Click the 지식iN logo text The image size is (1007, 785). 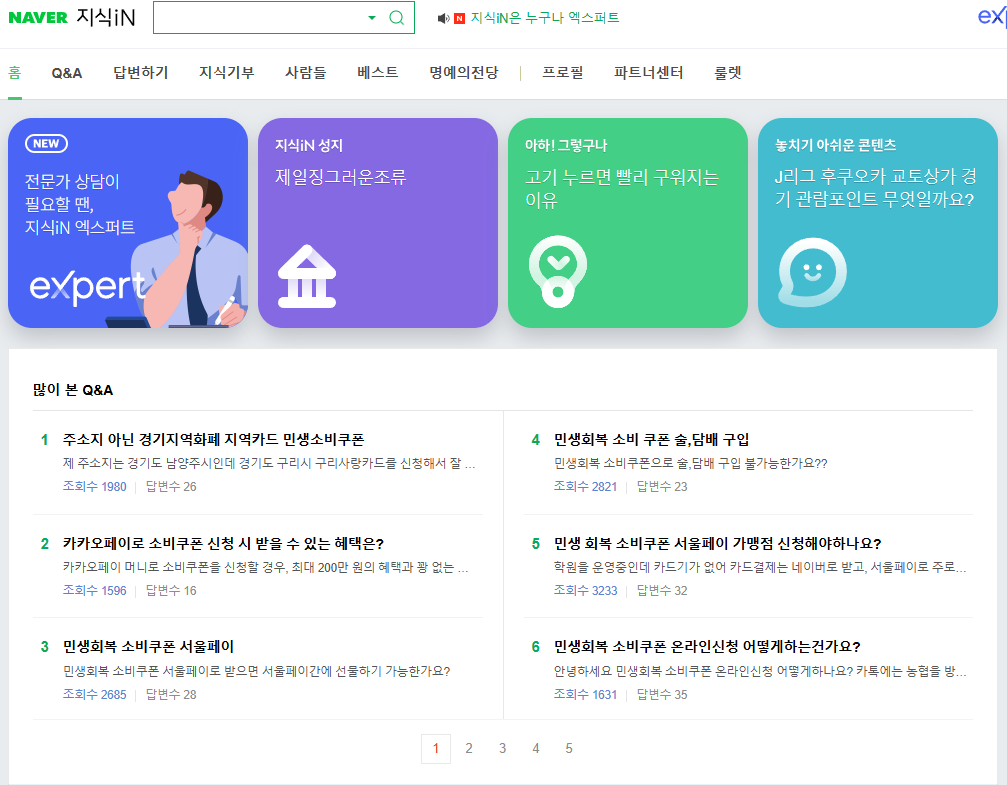[x=106, y=17]
